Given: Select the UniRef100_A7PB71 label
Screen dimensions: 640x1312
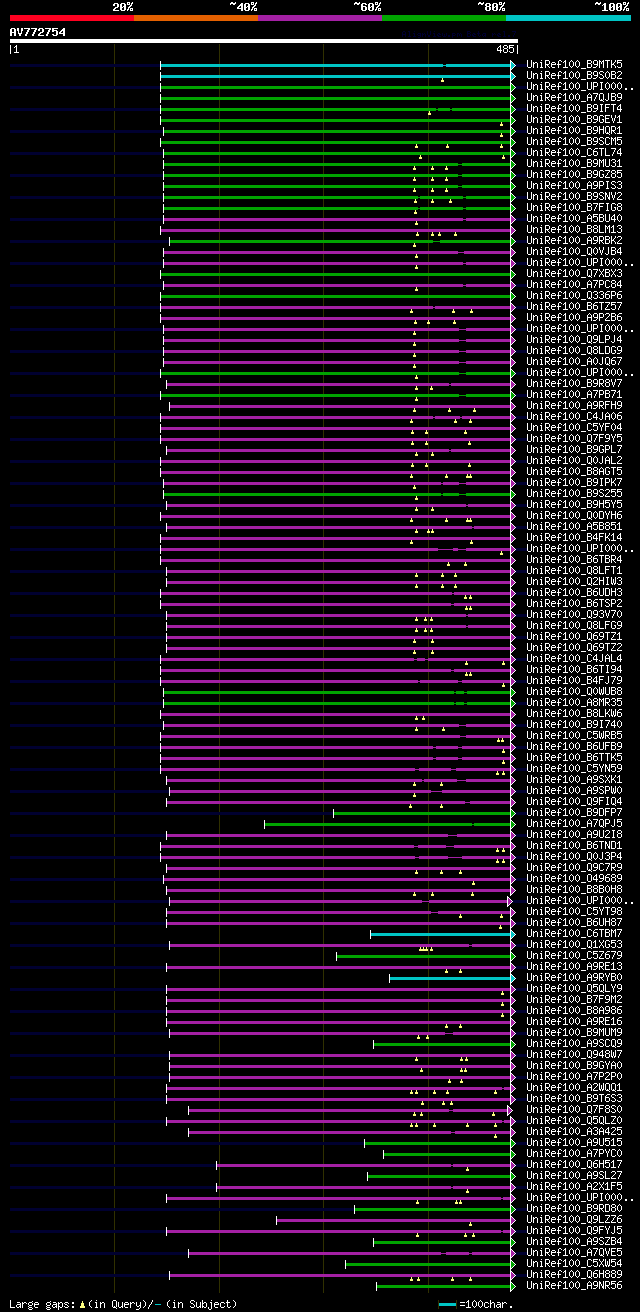Looking at the screenshot, I should pos(574,394).
